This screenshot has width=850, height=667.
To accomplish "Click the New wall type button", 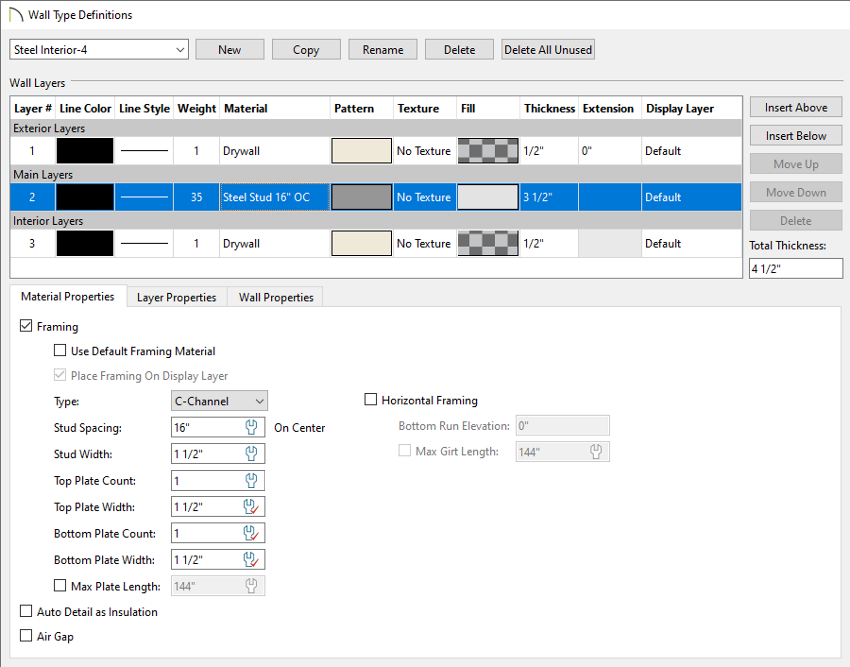I will point(230,49).
